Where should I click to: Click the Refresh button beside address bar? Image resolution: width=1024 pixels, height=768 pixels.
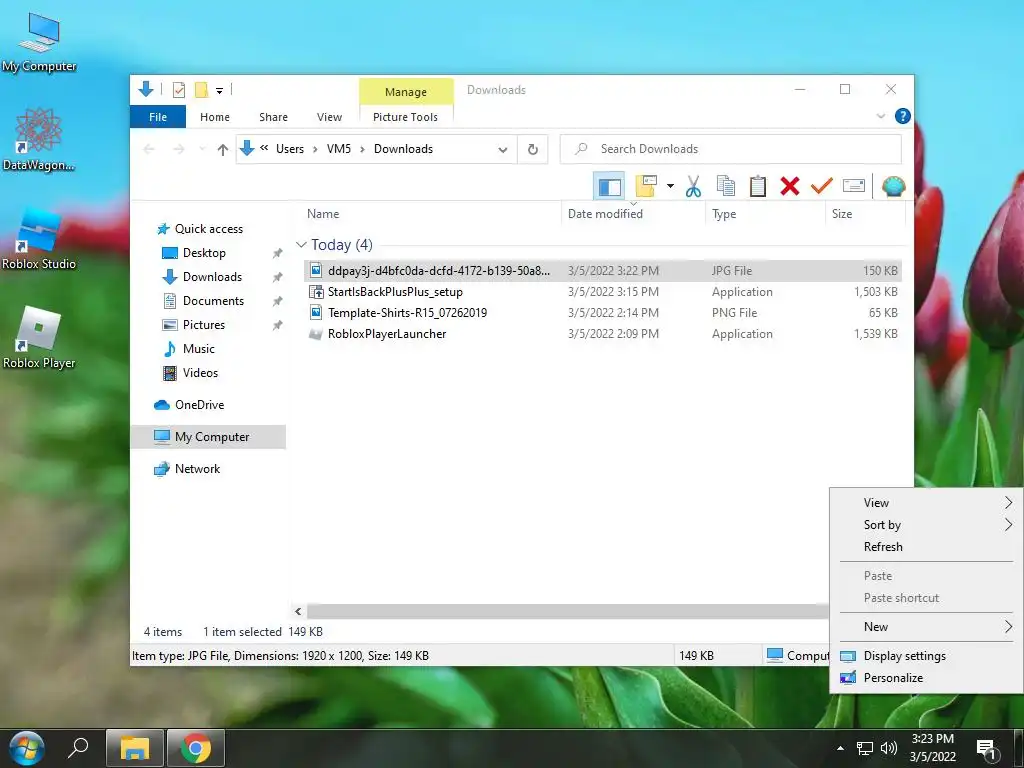point(533,149)
